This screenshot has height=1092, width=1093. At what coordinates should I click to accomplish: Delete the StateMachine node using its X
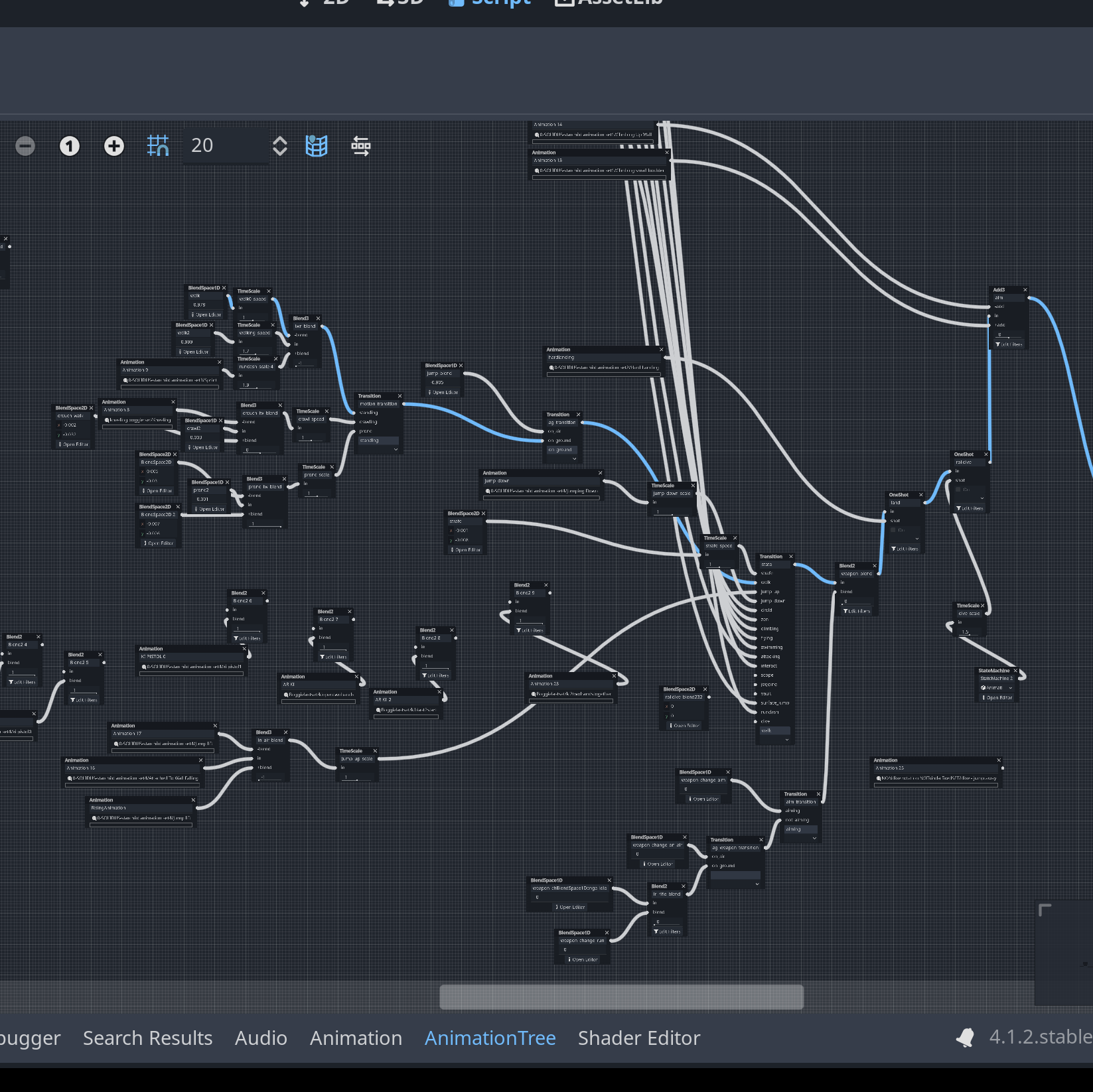[x=1015, y=671]
